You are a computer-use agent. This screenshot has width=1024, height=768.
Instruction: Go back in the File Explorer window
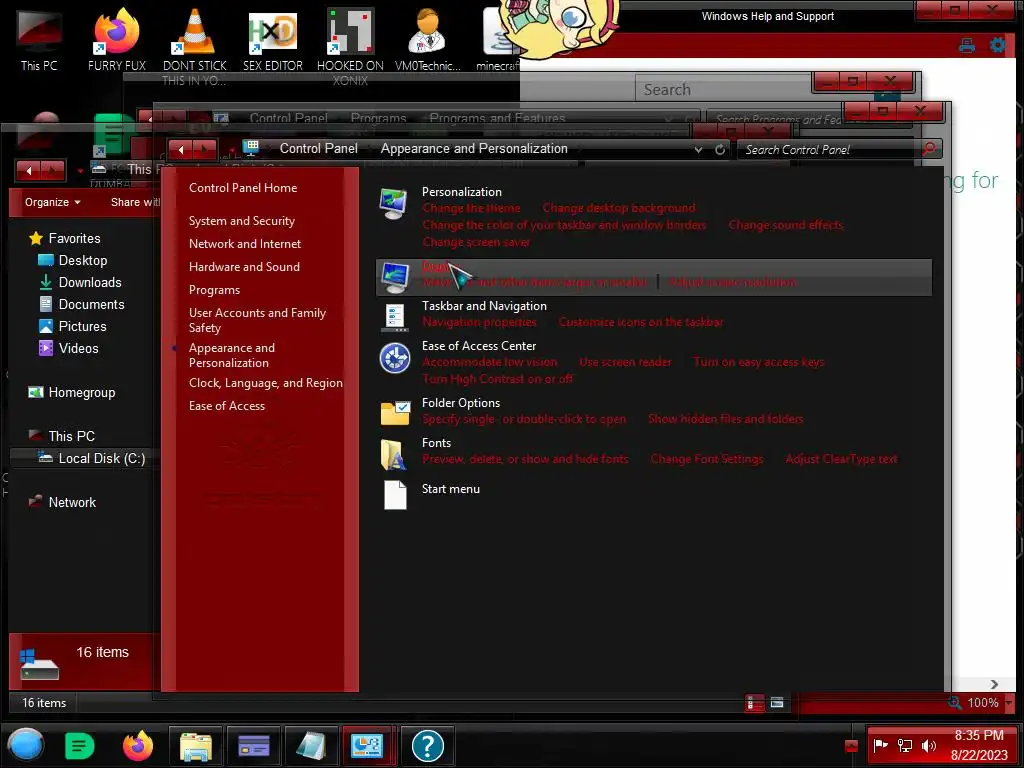[29, 171]
